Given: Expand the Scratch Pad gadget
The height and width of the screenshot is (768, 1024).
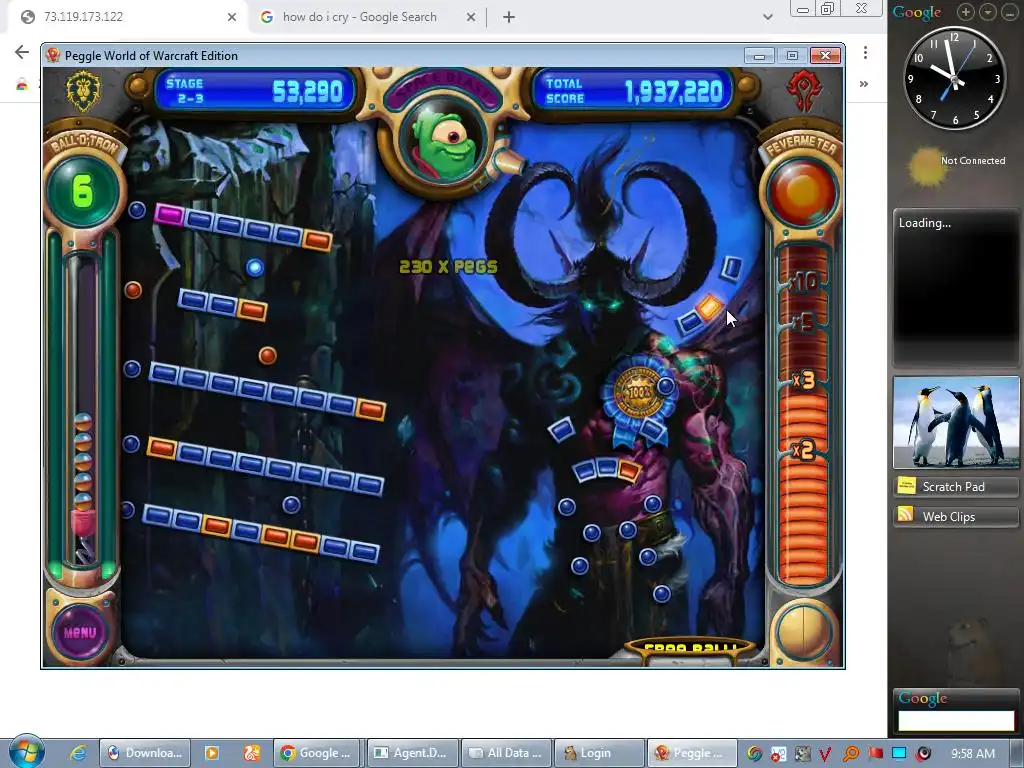Looking at the screenshot, I should tap(955, 487).
